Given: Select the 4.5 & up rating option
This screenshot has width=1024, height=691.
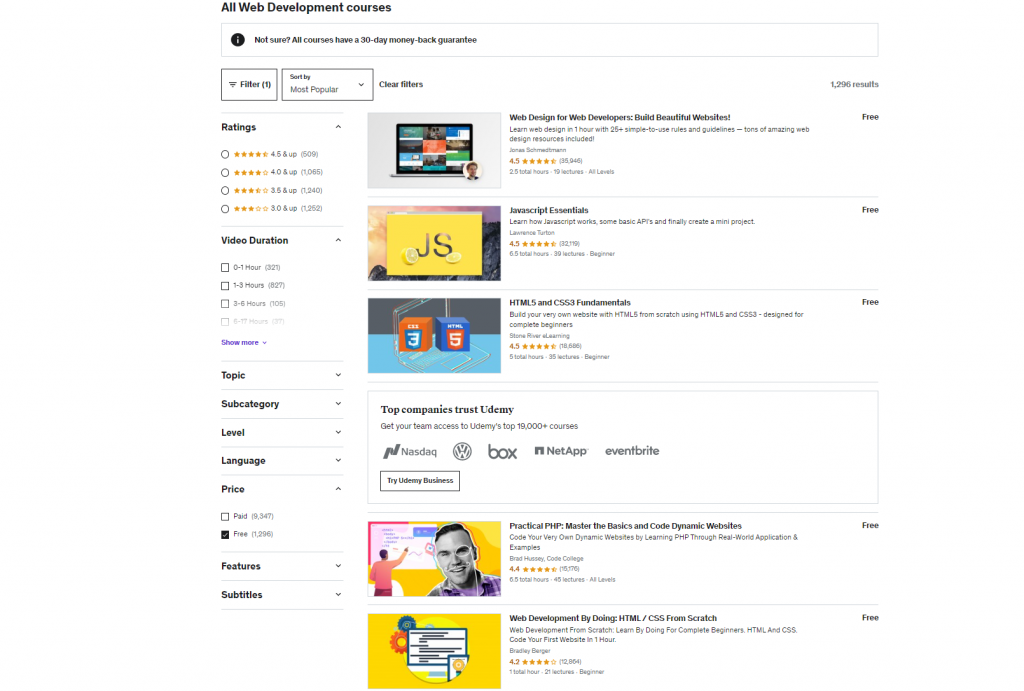Looking at the screenshot, I should coord(225,154).
